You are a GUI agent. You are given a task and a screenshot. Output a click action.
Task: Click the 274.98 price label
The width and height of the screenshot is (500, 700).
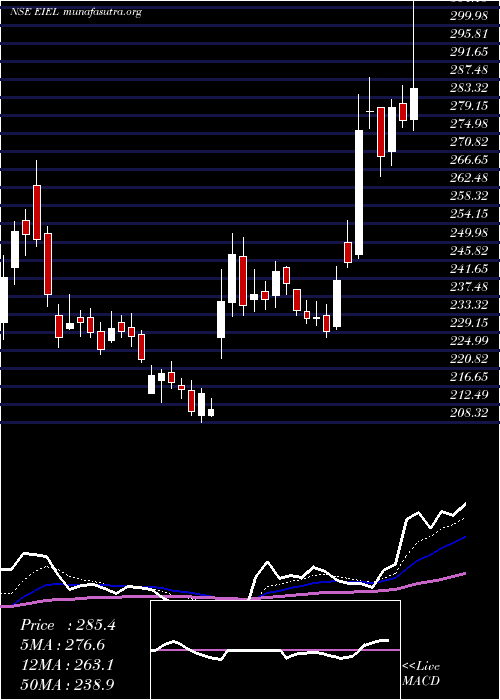point(468,124)
